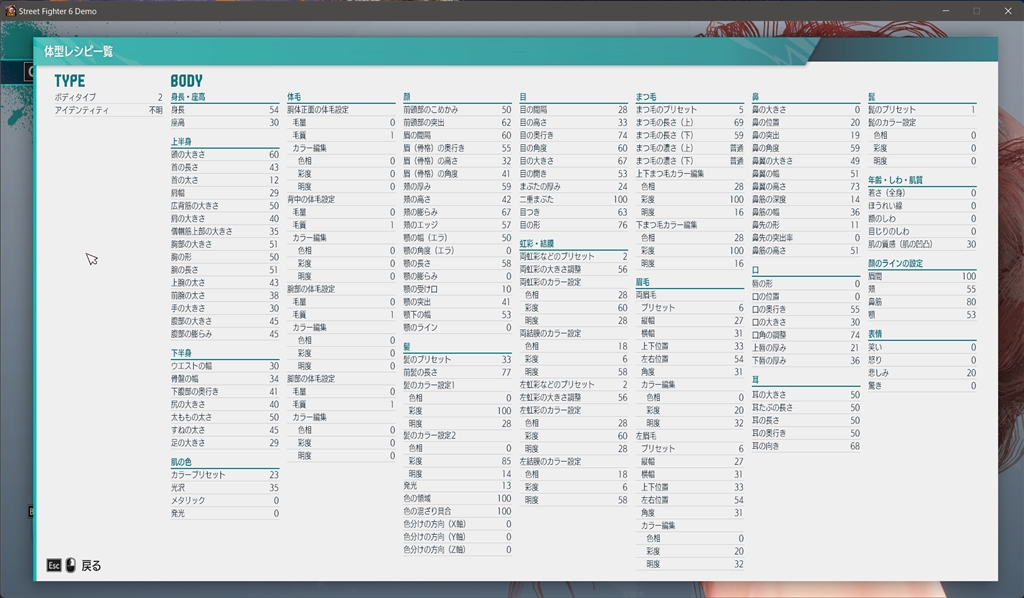Select the ウエストの幅 row

[x=225, y=366]
